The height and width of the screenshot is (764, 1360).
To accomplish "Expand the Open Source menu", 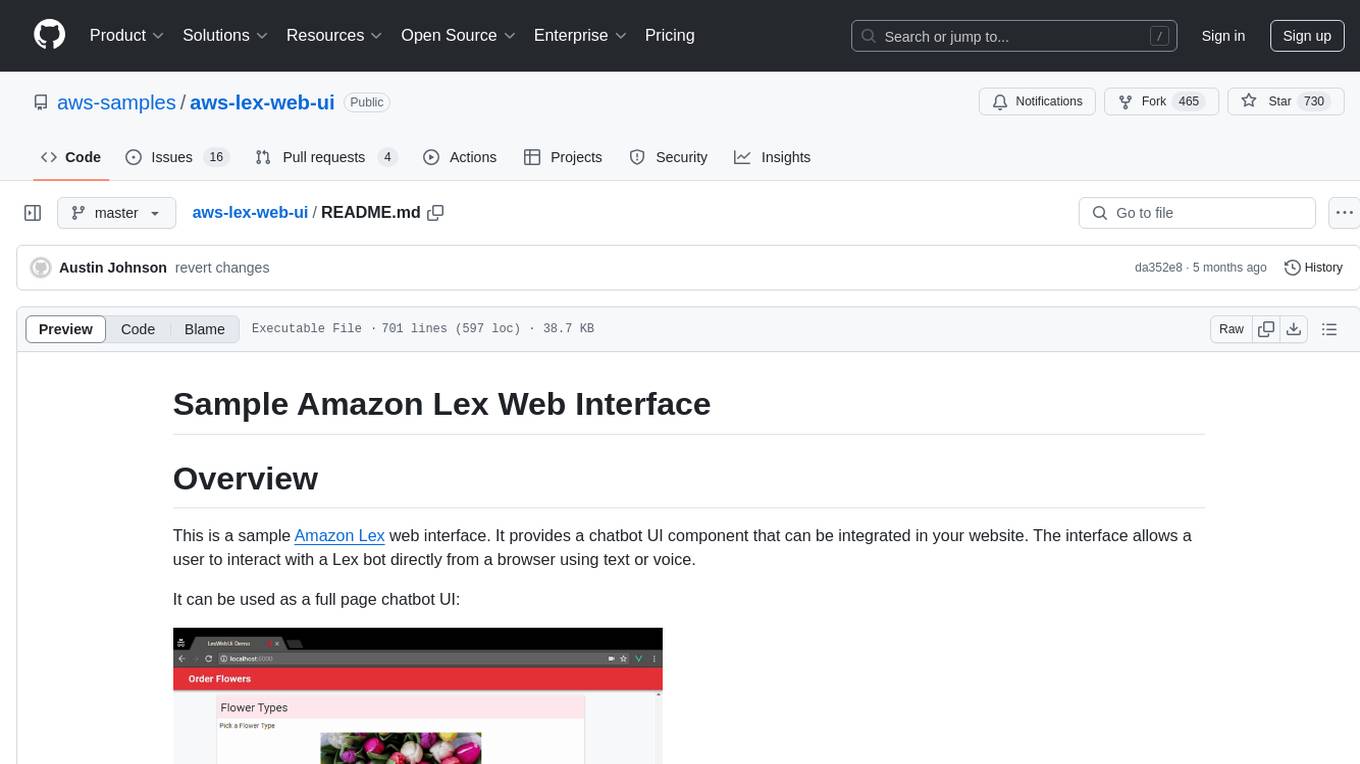I will tap(458, 35).
